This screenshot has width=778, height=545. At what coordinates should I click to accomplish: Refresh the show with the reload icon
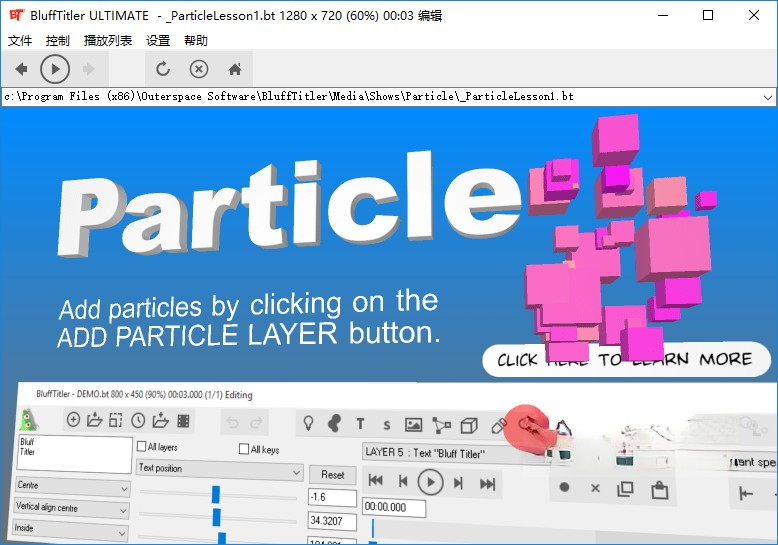pyautogui.click(x=163, y=69)
